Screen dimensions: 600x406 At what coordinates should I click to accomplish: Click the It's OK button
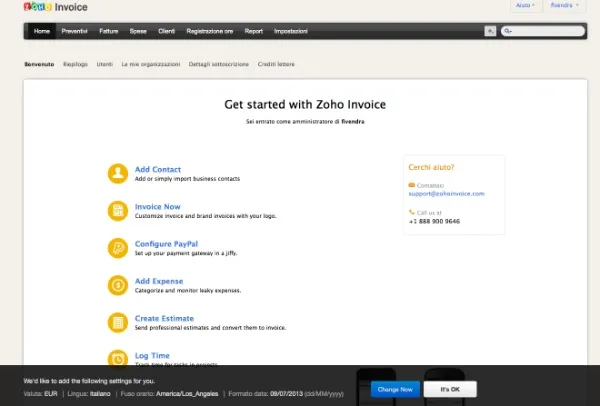pyautogui.click(x=450, y=389)
